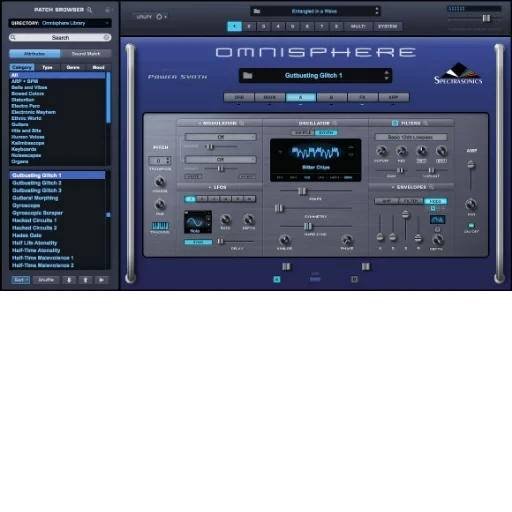
Task: Click the filter Res knob
Action: [x=401, y=151]
